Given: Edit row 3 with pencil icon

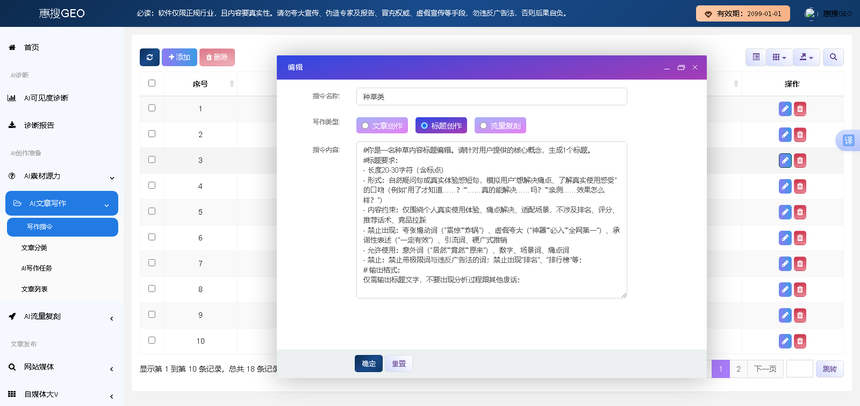Looking at the screenshot, I should 785,160.
